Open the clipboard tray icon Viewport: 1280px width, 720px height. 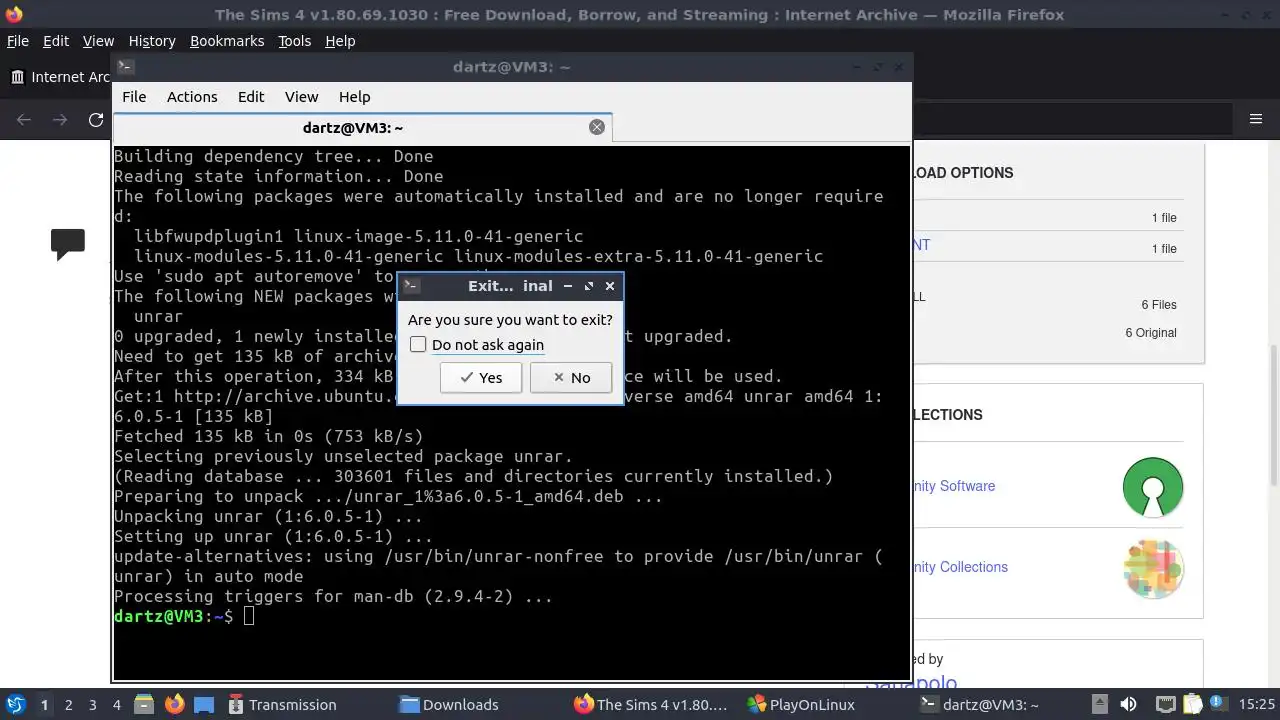(1192, 705)
